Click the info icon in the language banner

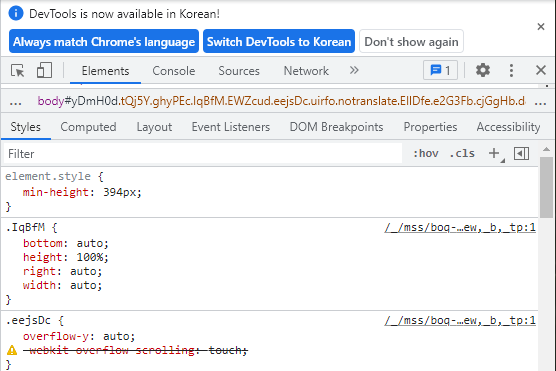[x=16, y=13]
